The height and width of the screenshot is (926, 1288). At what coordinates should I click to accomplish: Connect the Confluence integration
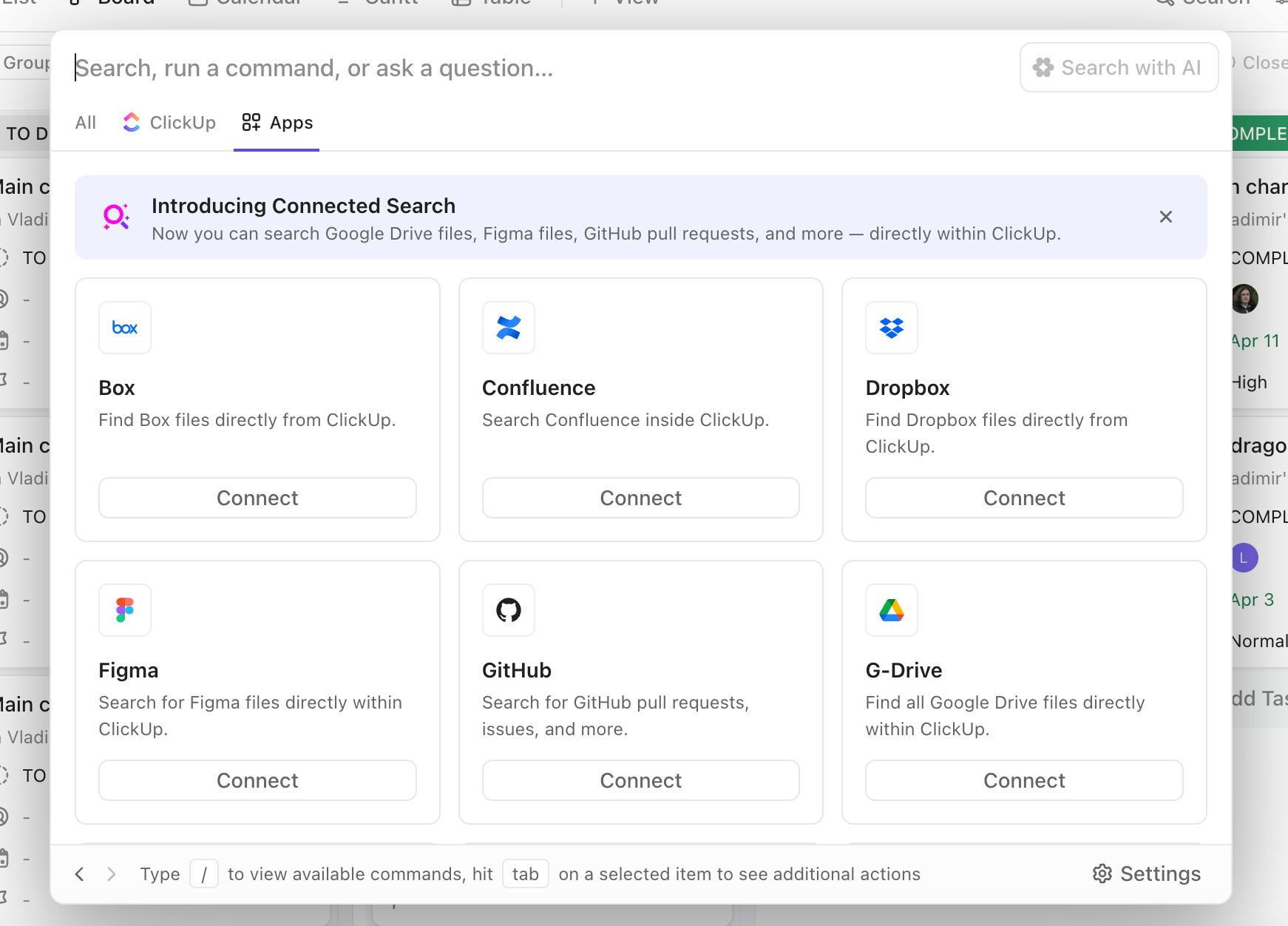(640, 498)
